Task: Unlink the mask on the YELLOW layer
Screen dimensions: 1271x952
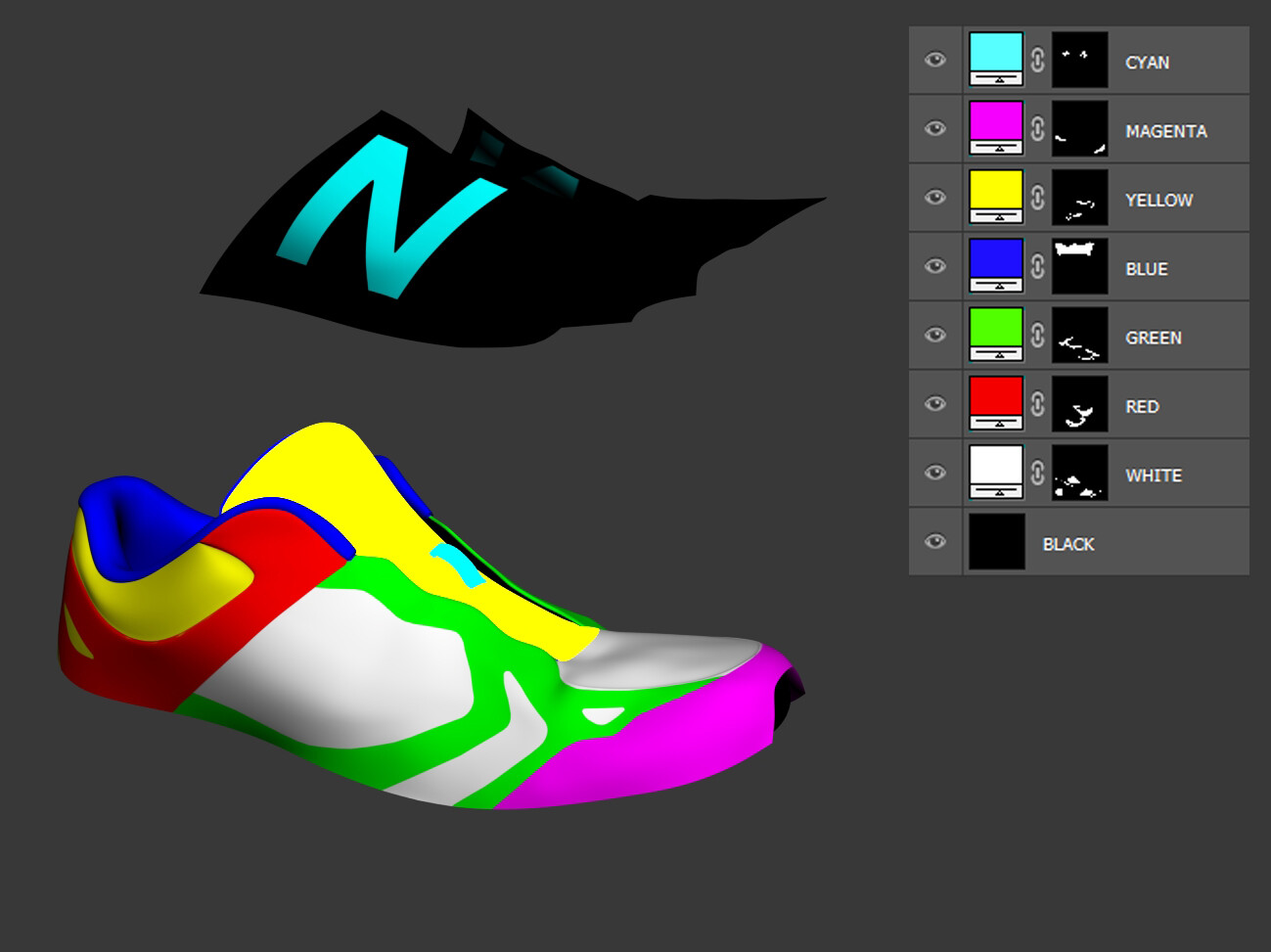Action: pos(1038,197)
